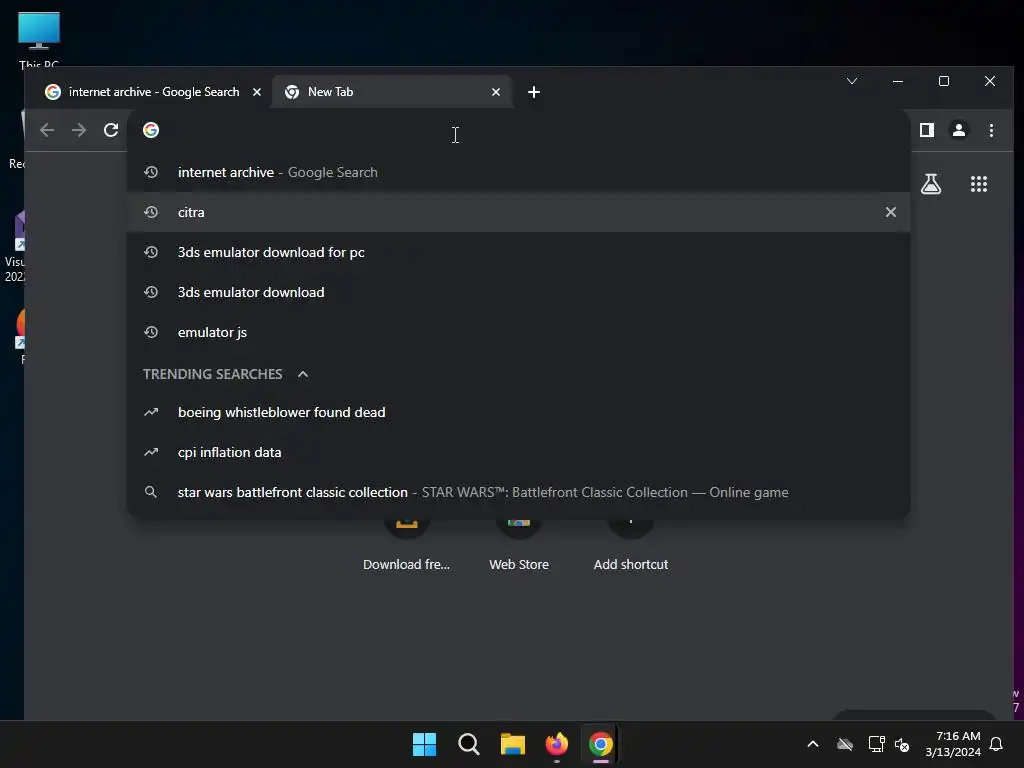Click history icon beside 'emulator js'
This screenshot has width=1024, height=768.
pos(151,332)
